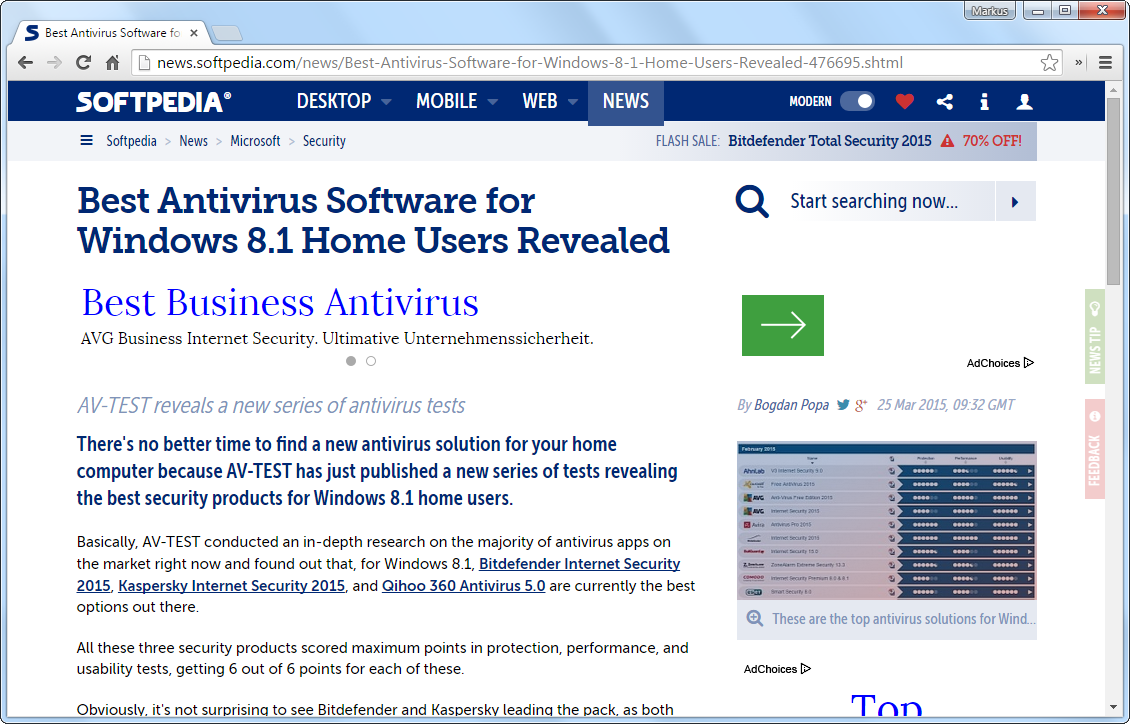The width and height of the screenshot is (1130, 724).
Task: Reload the page with refresh button
Action: (x=83, y=63)
